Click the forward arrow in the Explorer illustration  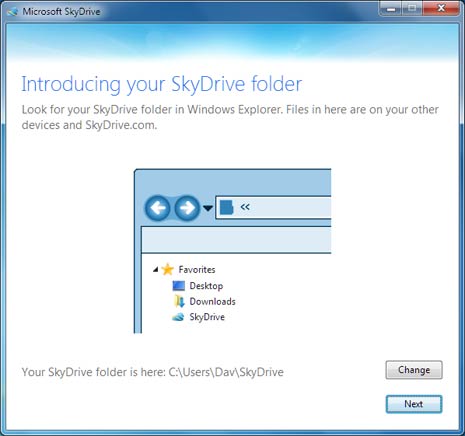(x=187, y=208)
